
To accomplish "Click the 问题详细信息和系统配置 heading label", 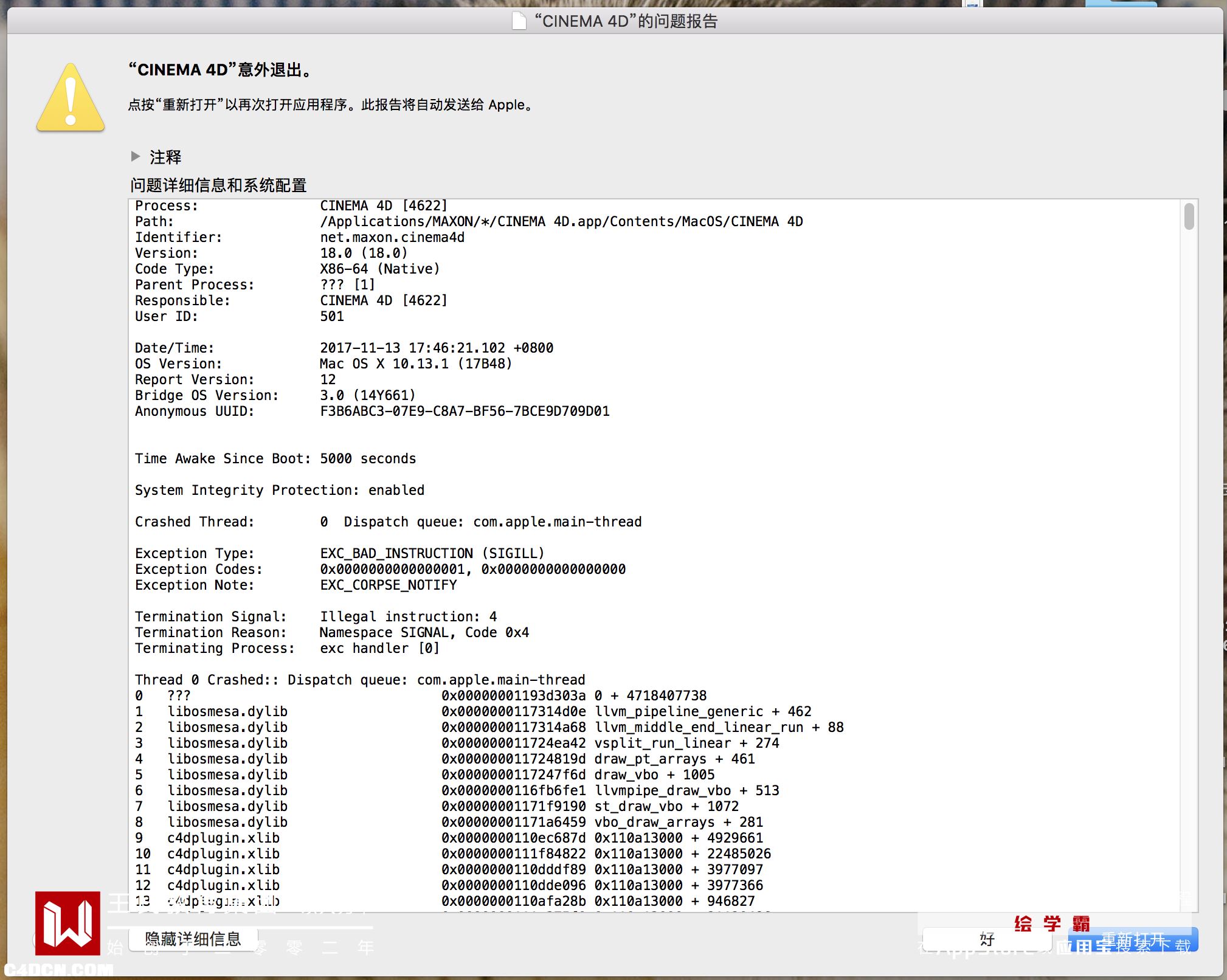I will pyautogui.click(x=218, y=185).
